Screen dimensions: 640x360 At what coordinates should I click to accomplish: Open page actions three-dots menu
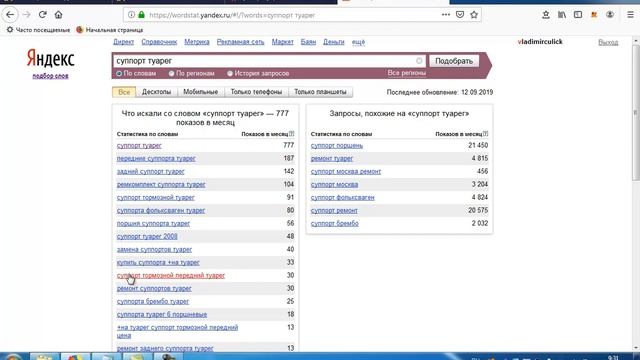pos(446,15)
